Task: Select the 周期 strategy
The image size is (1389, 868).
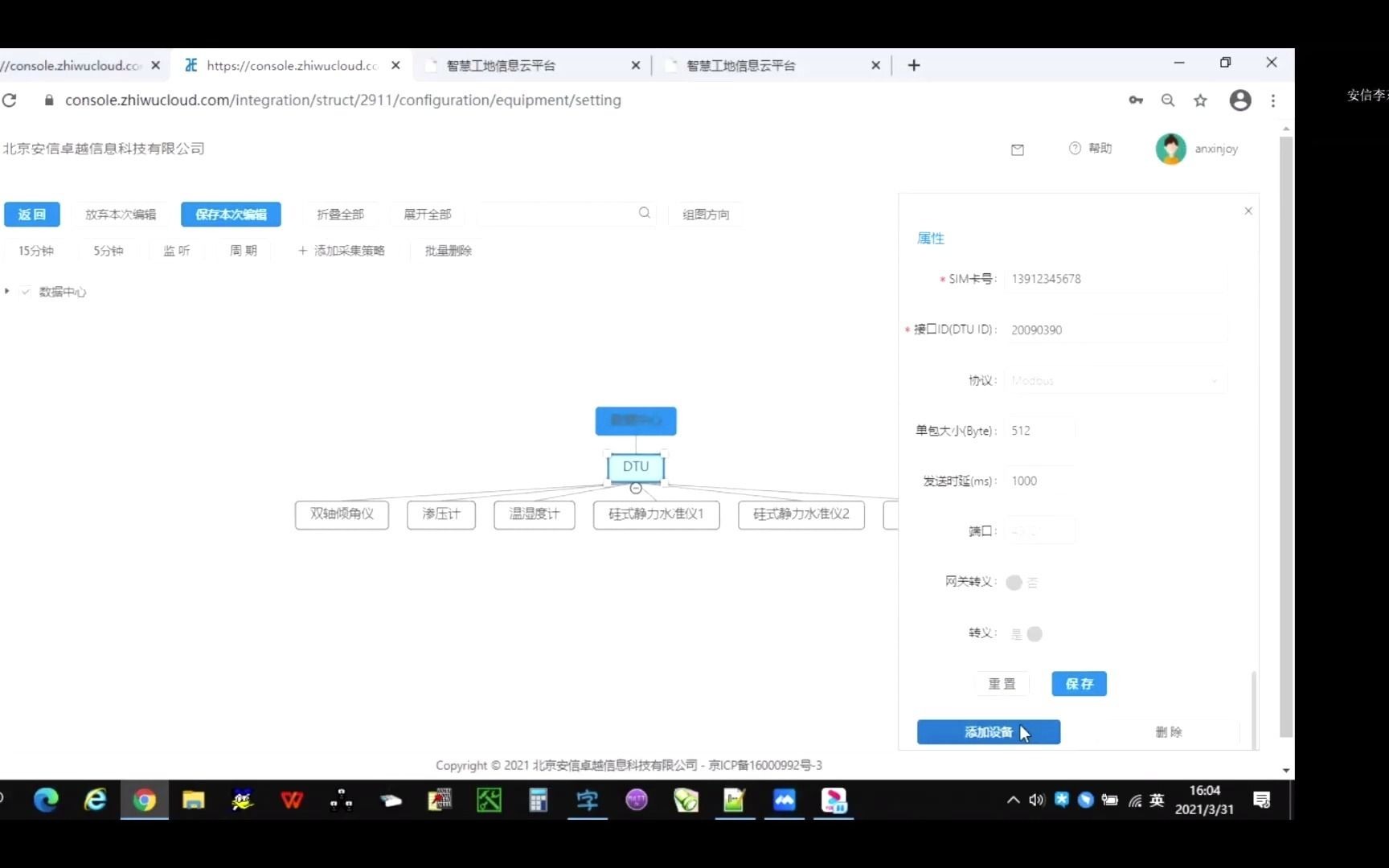Action: (x=244, y=251)
